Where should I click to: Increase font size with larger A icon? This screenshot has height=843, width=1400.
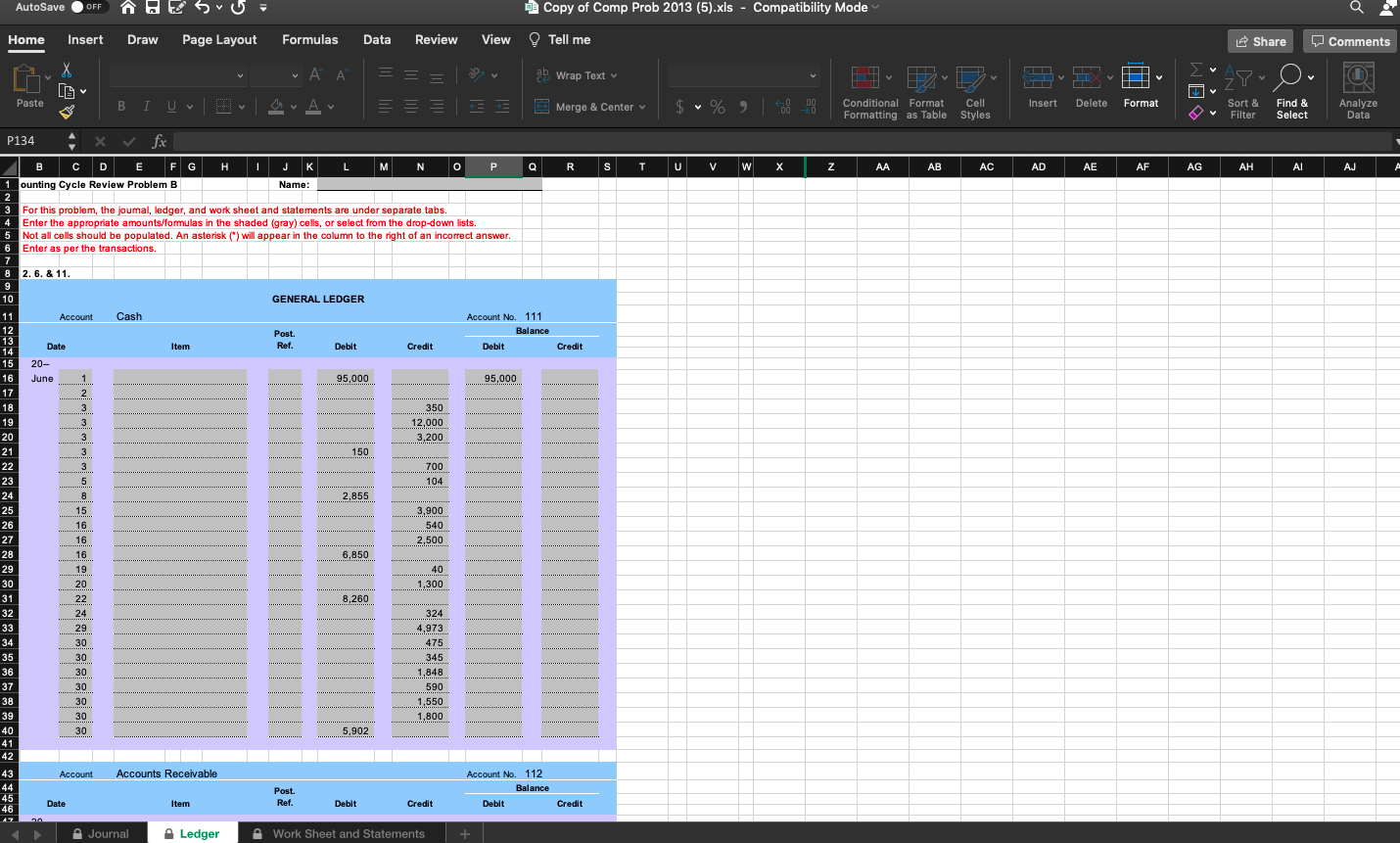click(x=315, y=75)
